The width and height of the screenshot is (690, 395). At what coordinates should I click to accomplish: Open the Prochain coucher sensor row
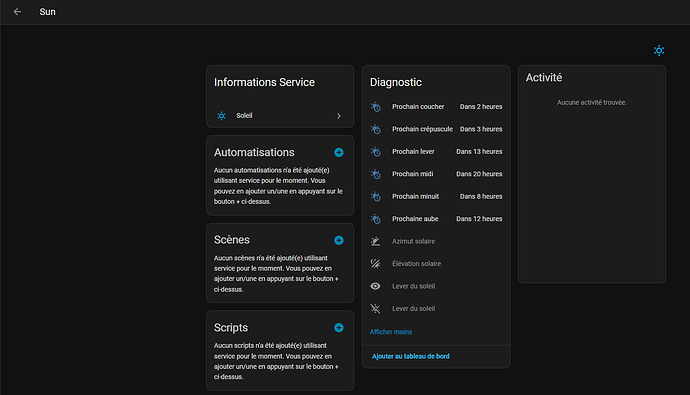[436, 107]
